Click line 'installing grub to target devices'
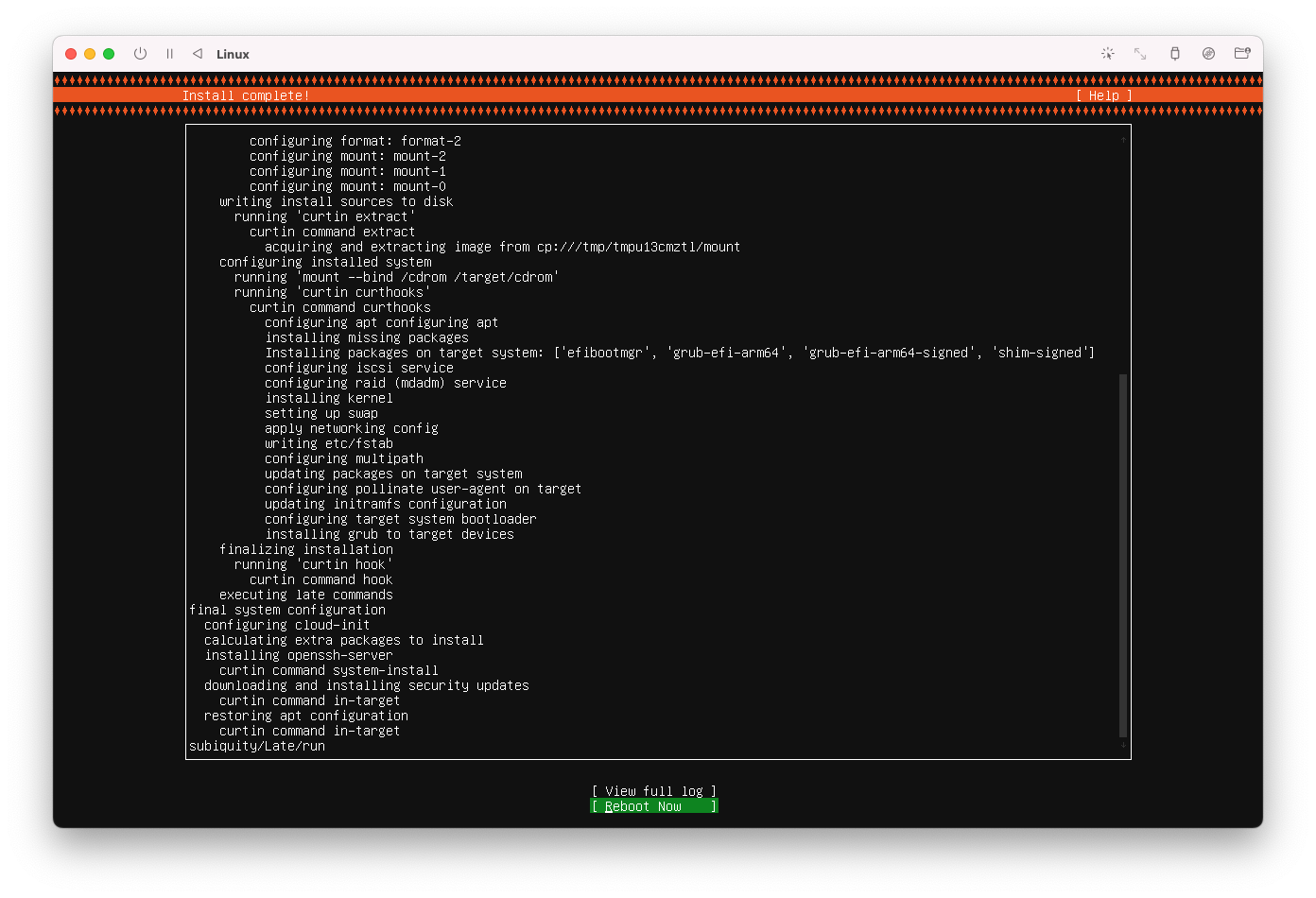 (x=390, y=534)
